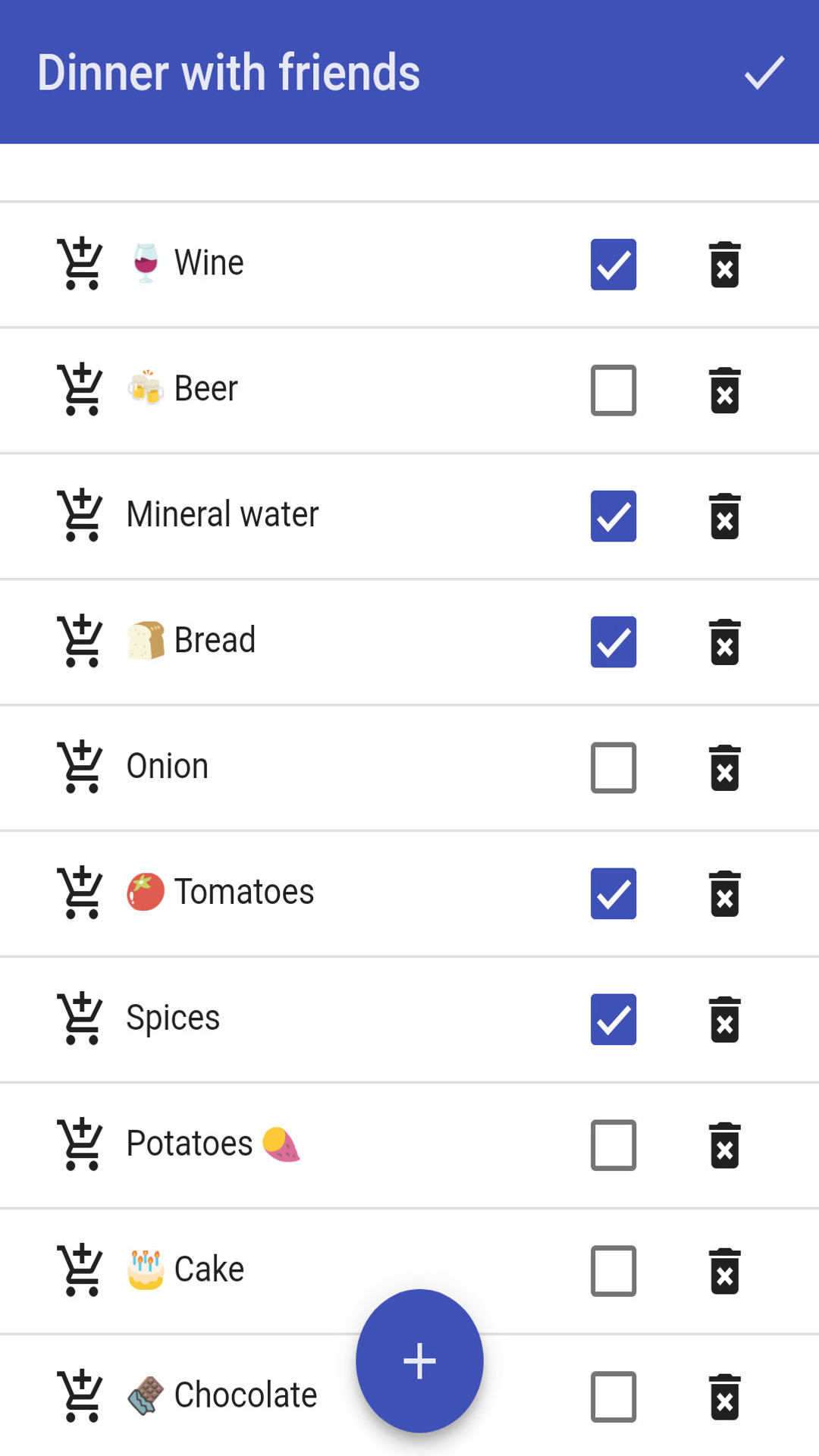Uncheck the Wine checkbox
This screenshot has width=819, height=1456.
(613, 265)
